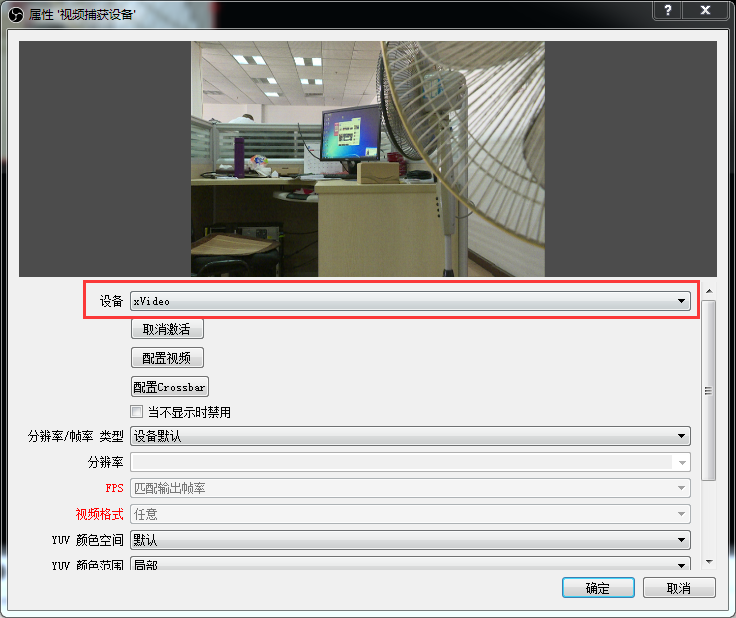The height and width of the screenshot is (618, 736).
Task: Cancel with the 取消 button
Action: pyautogui.click(x=679, y=588)
